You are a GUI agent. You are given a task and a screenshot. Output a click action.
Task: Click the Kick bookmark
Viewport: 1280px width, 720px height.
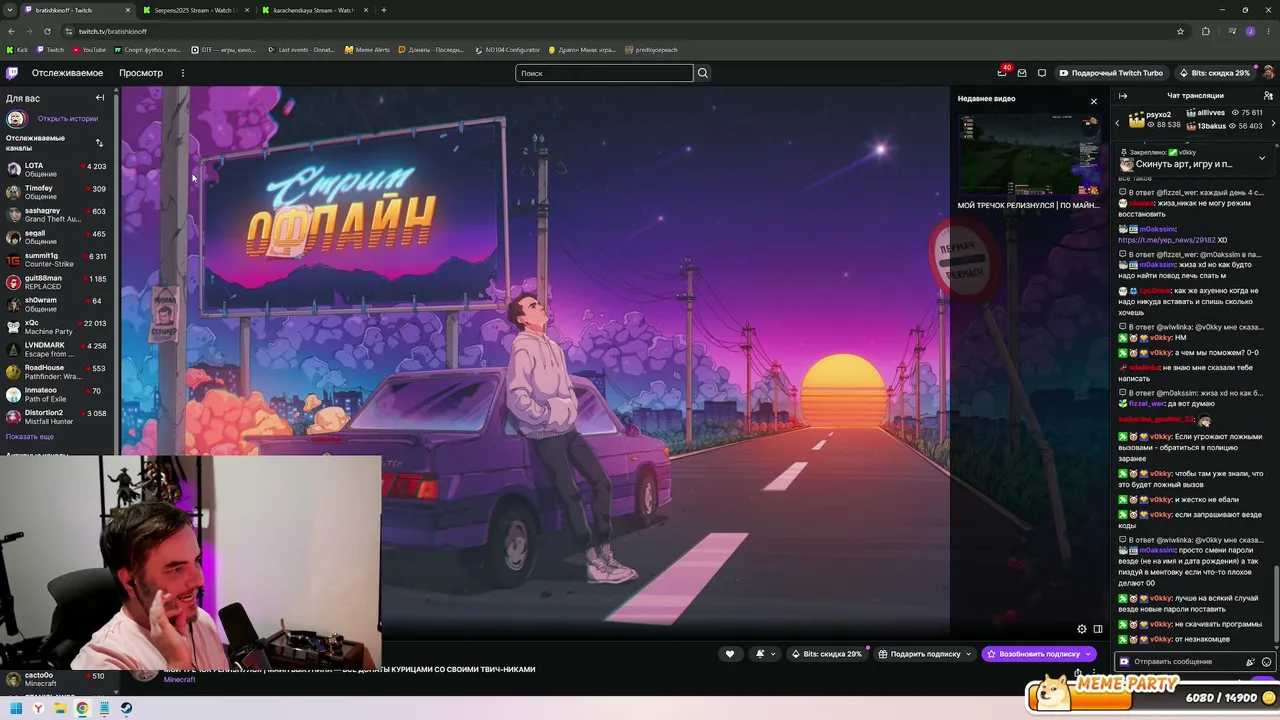(x=17, y=49)
